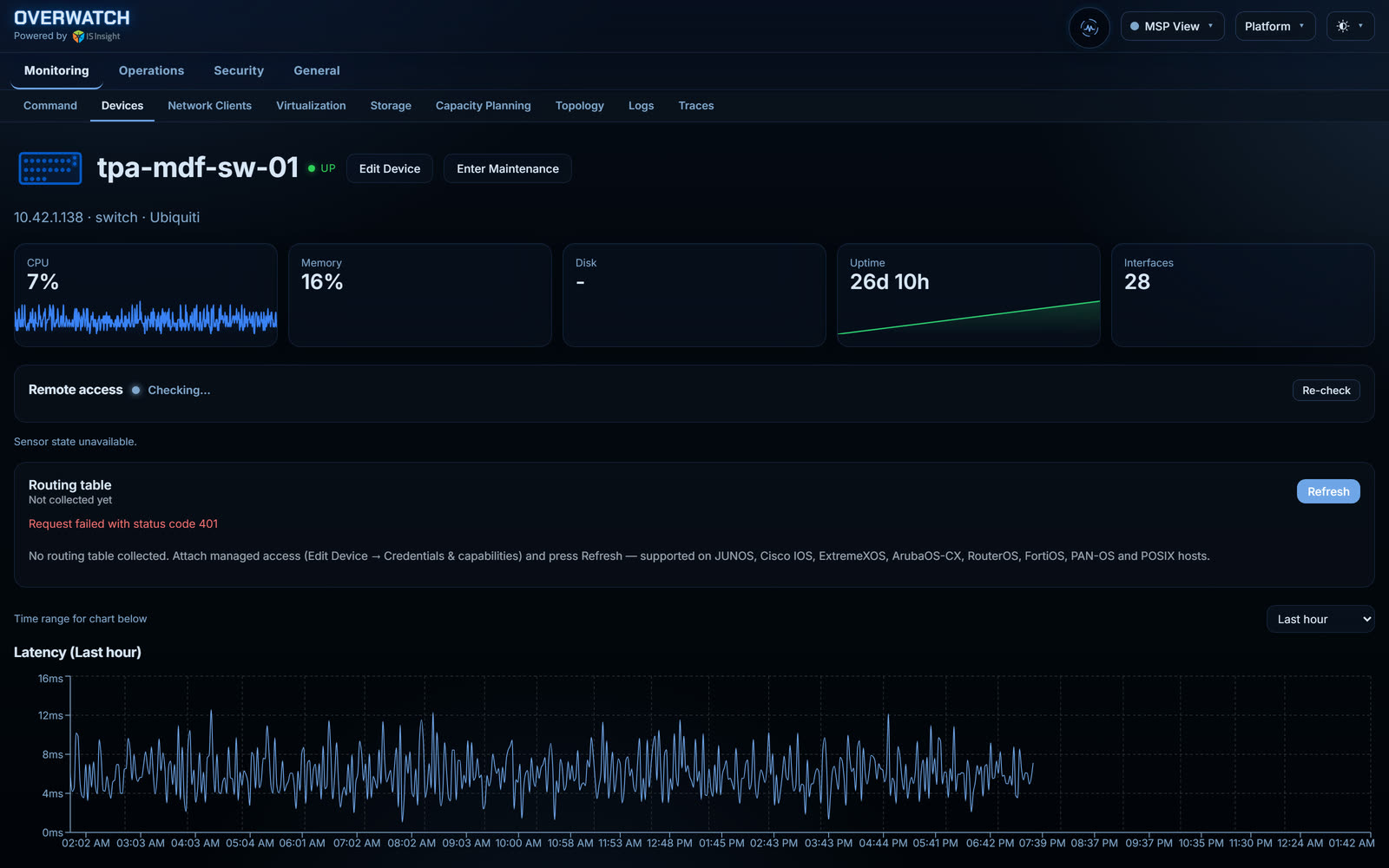The height and width of the screenshot is (868, 1389).
Task: Click the CPU 7% metric card
Action: pyautogui.click(x=146, y=295)
